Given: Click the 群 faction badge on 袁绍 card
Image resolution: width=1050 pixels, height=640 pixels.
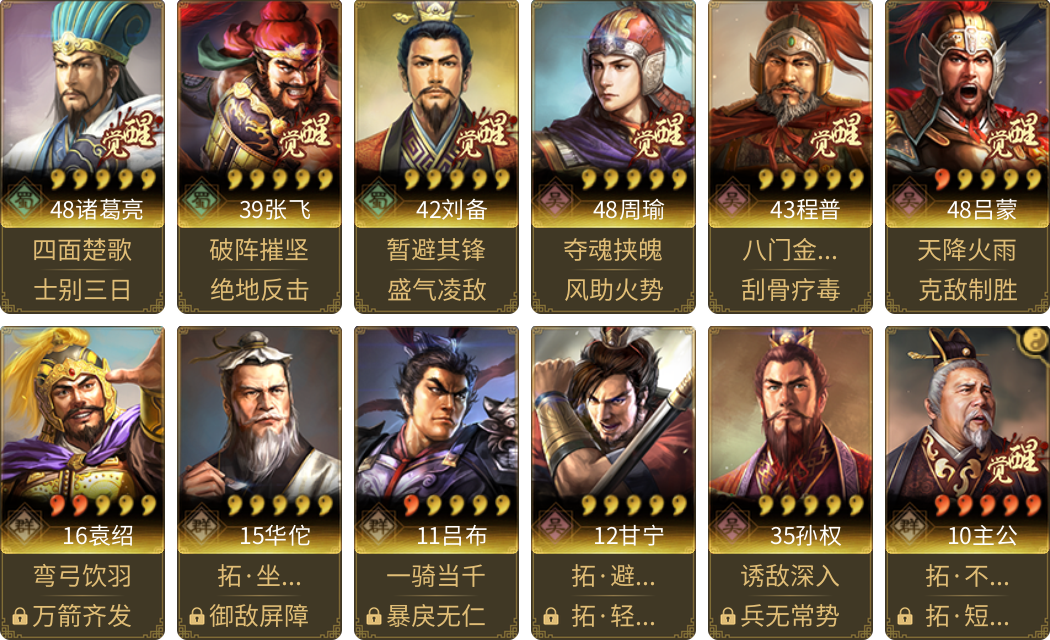Looking at the screenshot, I should coord(24,526).
